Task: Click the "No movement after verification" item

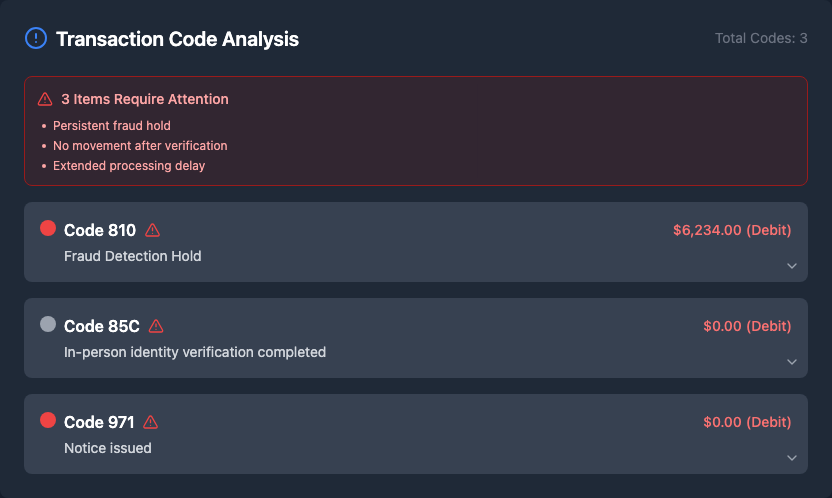Action: (140, 146)
